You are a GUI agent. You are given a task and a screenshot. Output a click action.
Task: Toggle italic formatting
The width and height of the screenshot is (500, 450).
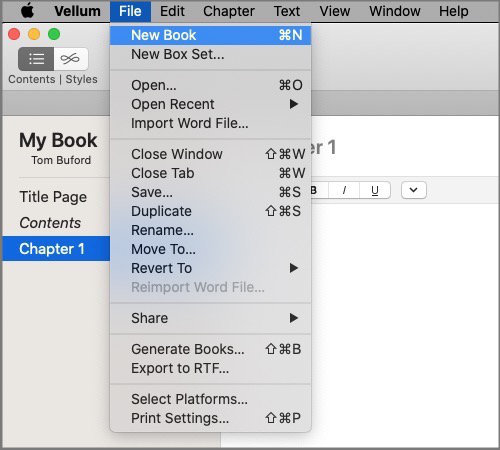344,190
